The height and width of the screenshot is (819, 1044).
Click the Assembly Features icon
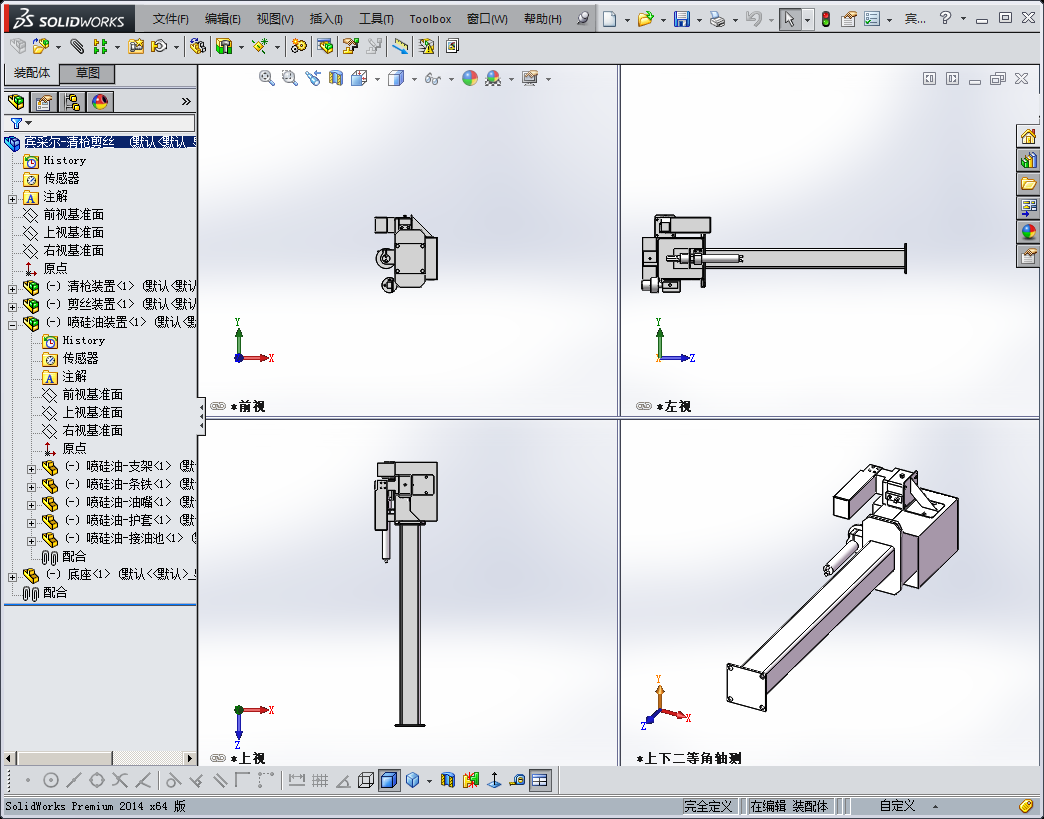tap(224, 46)
